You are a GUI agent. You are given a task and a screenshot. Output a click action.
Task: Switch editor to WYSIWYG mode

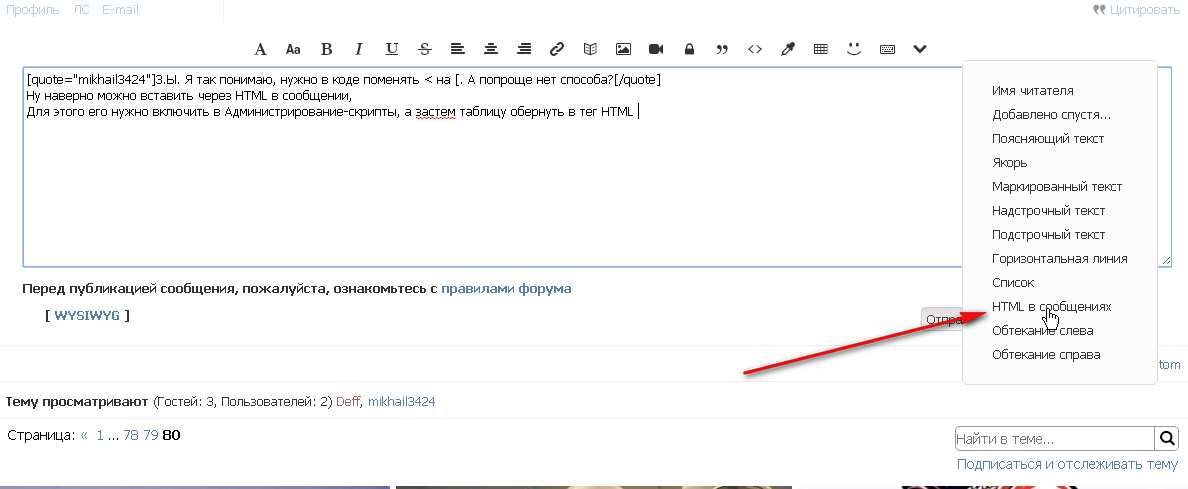click(x=87, y=315)
